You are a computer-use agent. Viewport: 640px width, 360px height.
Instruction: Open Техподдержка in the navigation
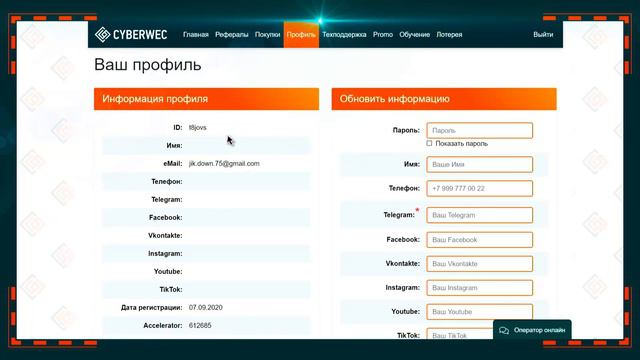click(x=344, y=35)
